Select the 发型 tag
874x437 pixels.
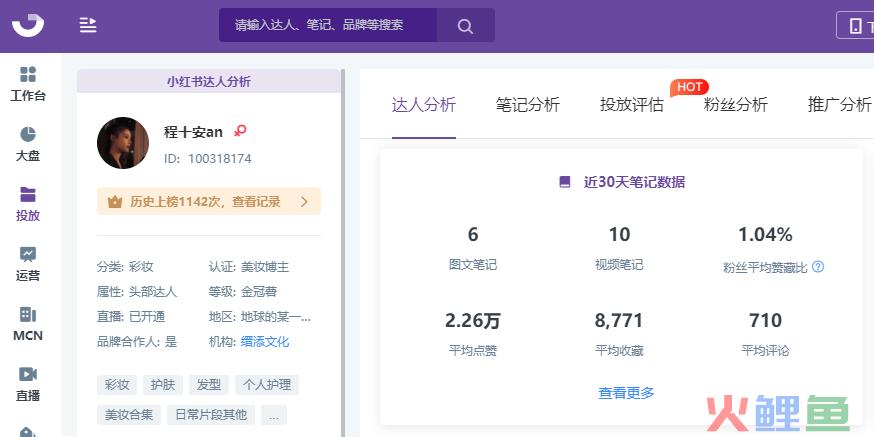click(x=209, y=385)
